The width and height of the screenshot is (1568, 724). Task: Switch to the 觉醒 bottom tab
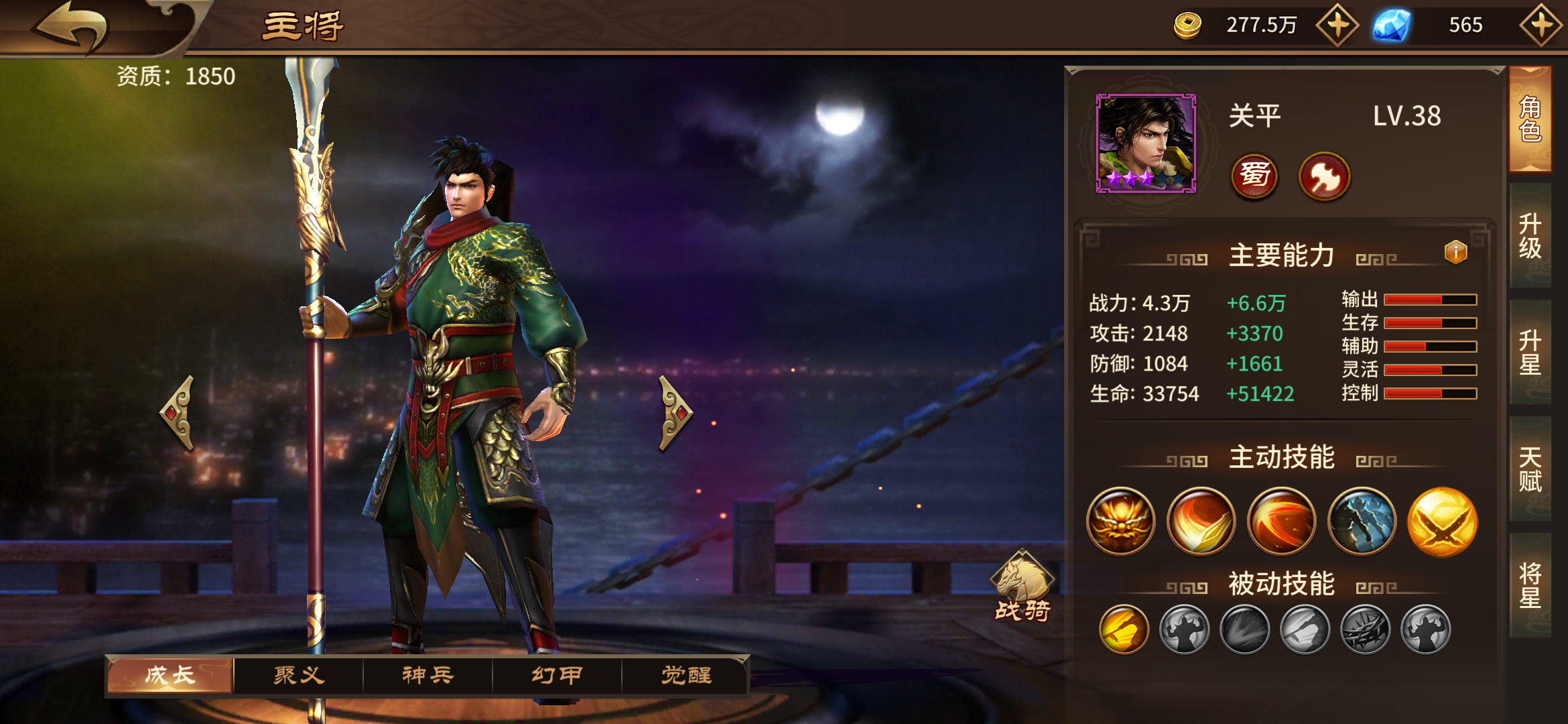pos(685,675)
